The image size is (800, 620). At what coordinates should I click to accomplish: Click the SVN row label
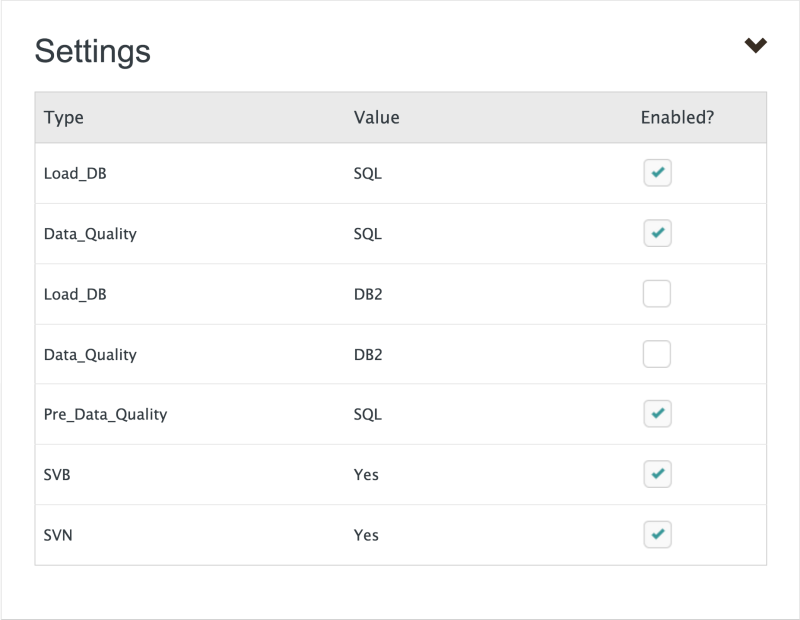(x=58, y=535)
